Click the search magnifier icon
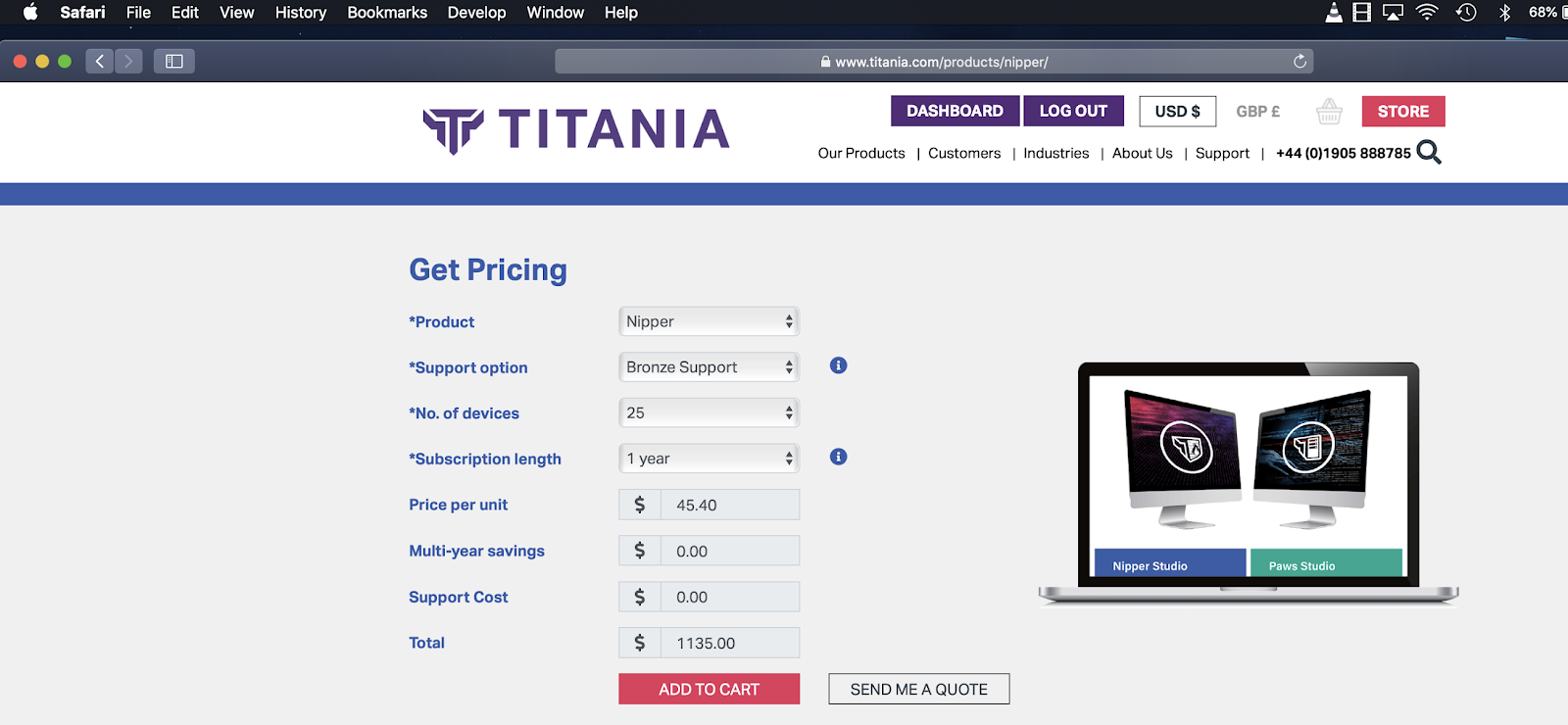 [1429, 152]
